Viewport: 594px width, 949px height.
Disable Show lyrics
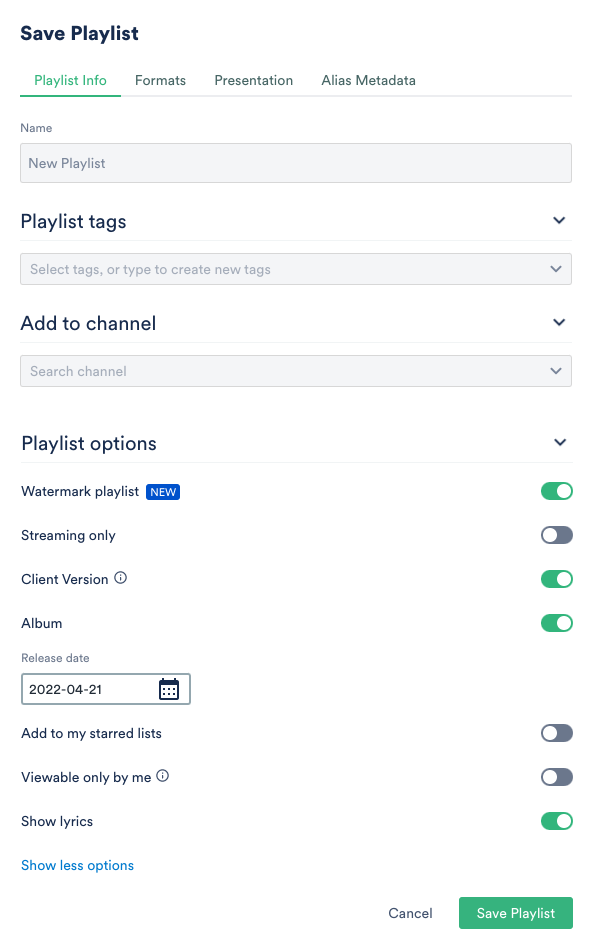click(557, 820)
